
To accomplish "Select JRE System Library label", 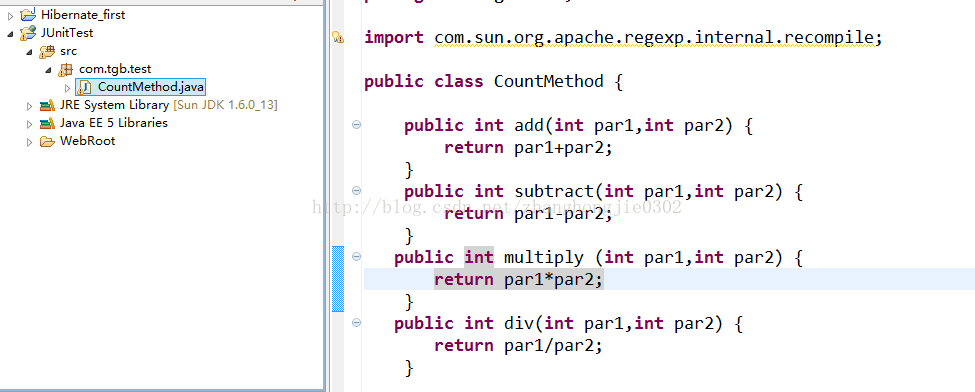I will 114,105.
